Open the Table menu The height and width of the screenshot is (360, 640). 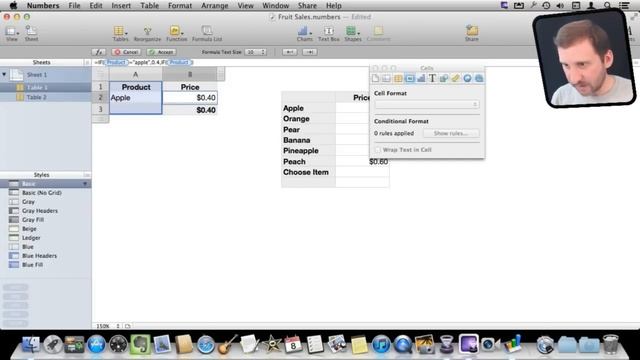coord(150,6)
